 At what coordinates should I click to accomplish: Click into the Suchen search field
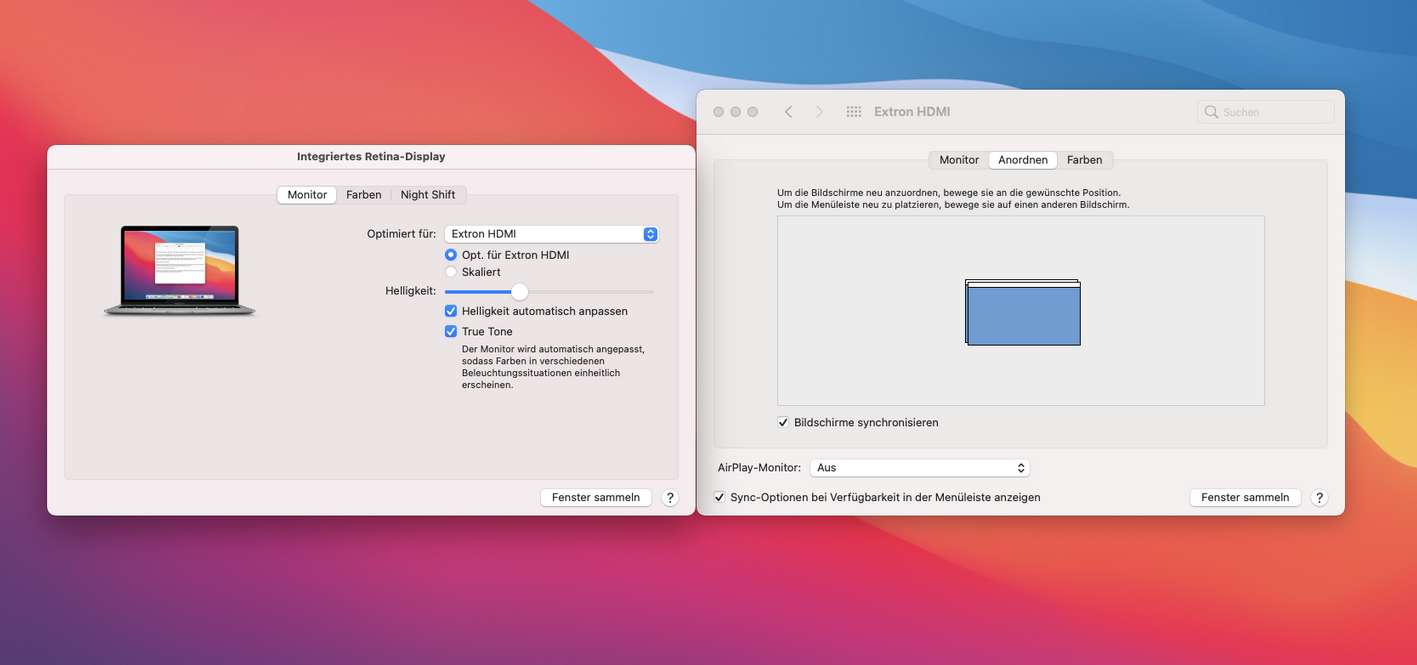(1266, 112)
